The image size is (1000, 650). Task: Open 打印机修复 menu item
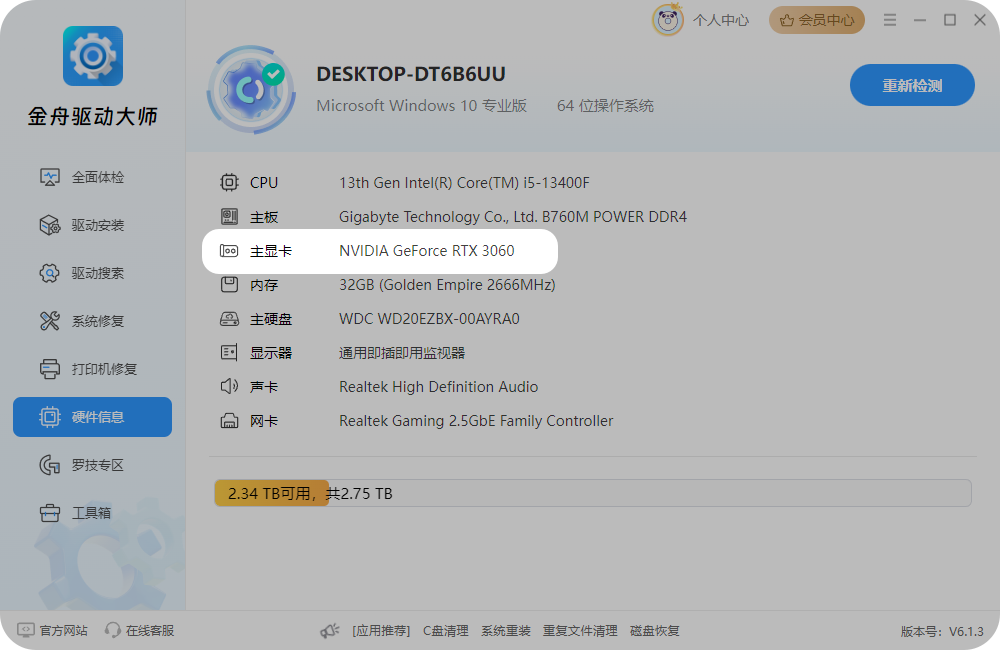[x=92, y=369]
